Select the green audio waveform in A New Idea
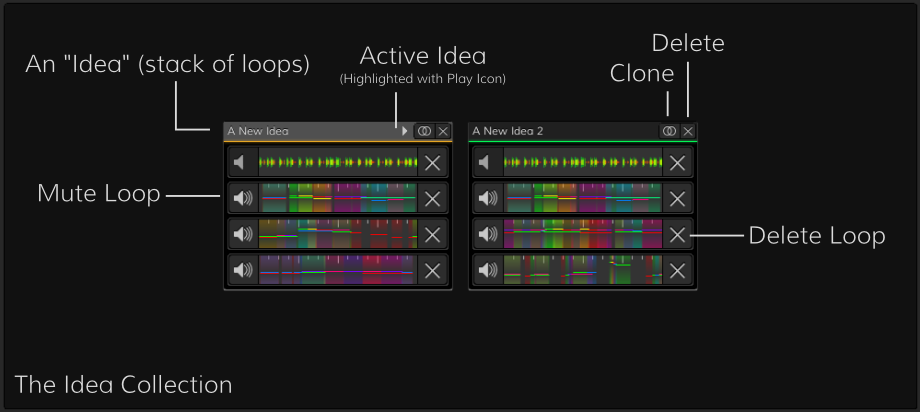 pos(338,163)
